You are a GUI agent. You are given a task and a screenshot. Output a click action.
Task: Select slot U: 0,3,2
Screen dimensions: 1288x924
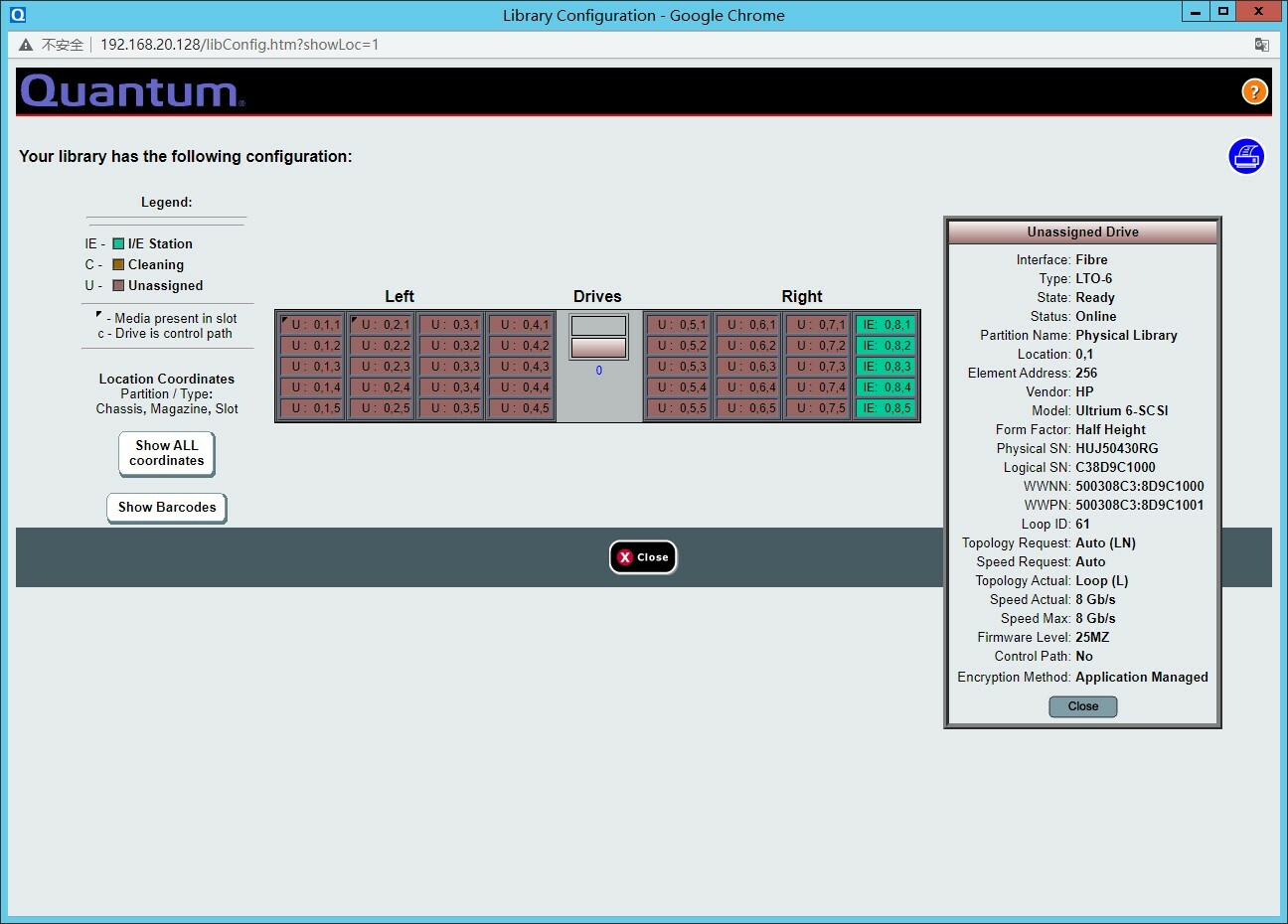[450, 346]
